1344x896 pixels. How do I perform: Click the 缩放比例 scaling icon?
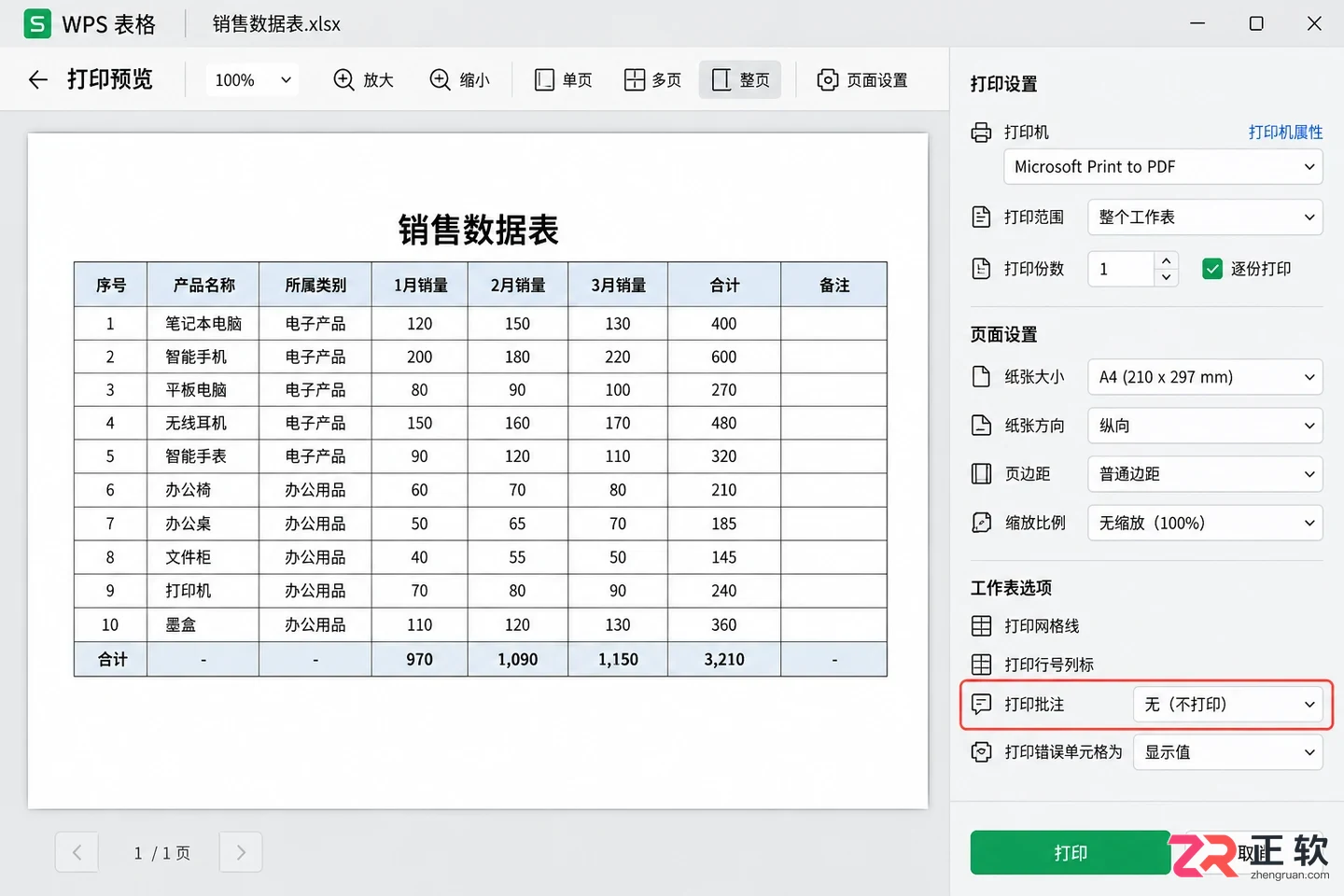982,523
